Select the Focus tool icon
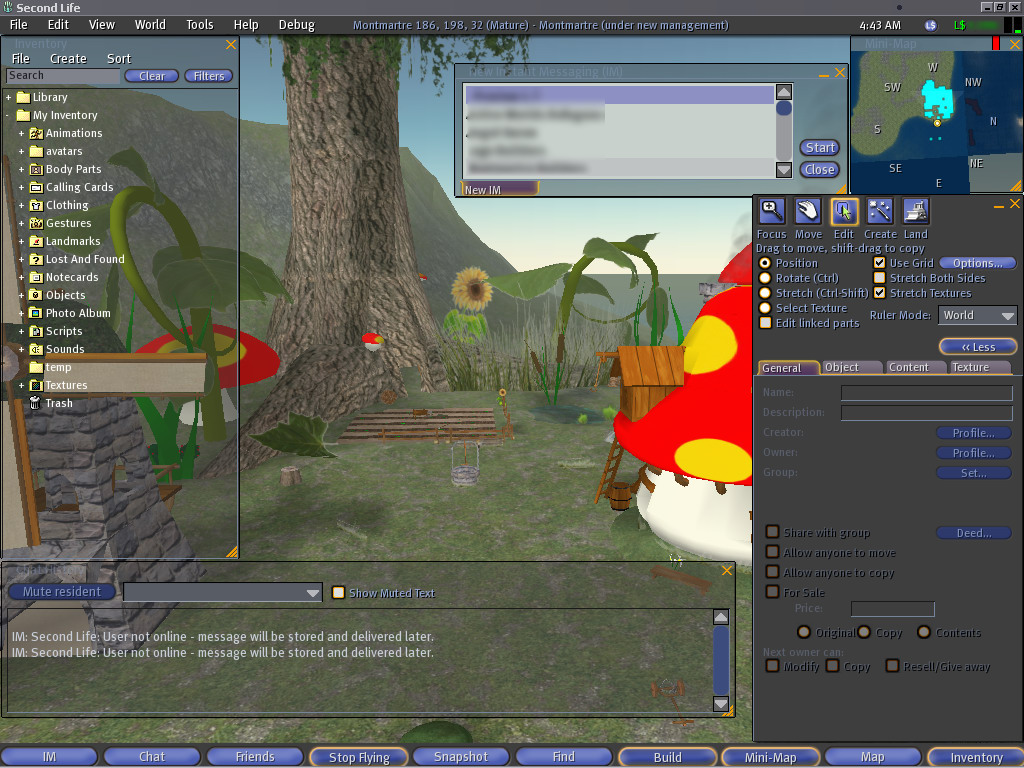The height and width of the screenshot is (768, 1024). point(771,212)
